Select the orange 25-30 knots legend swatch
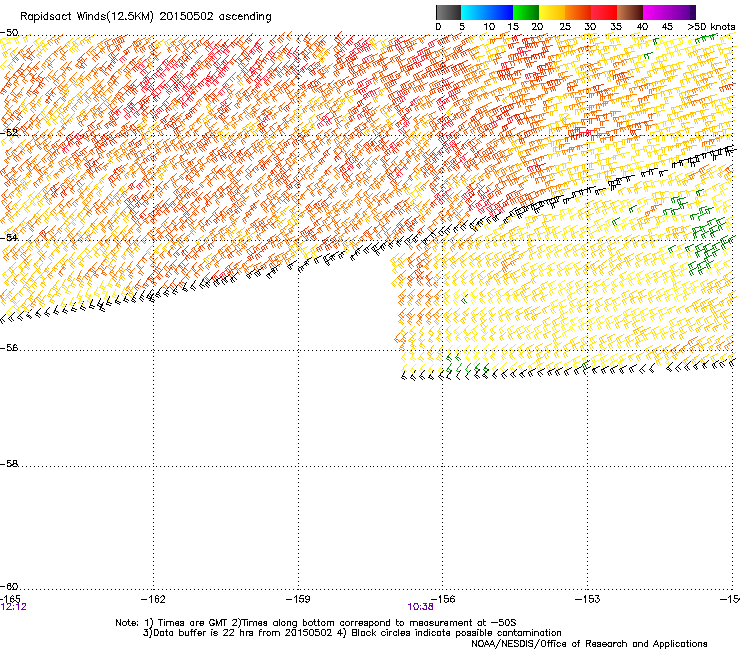Image resolution: width=740 pixels, height=650 pixels. (578, 12)
